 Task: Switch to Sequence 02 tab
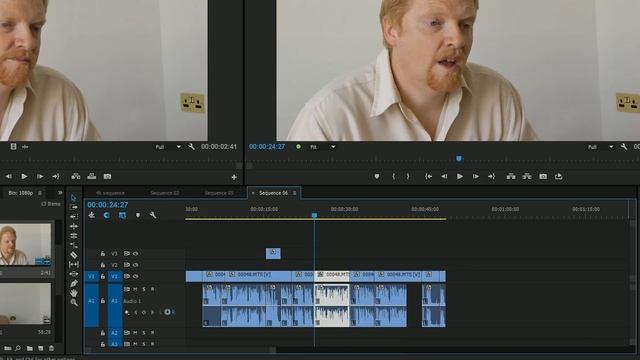[164, 193]
